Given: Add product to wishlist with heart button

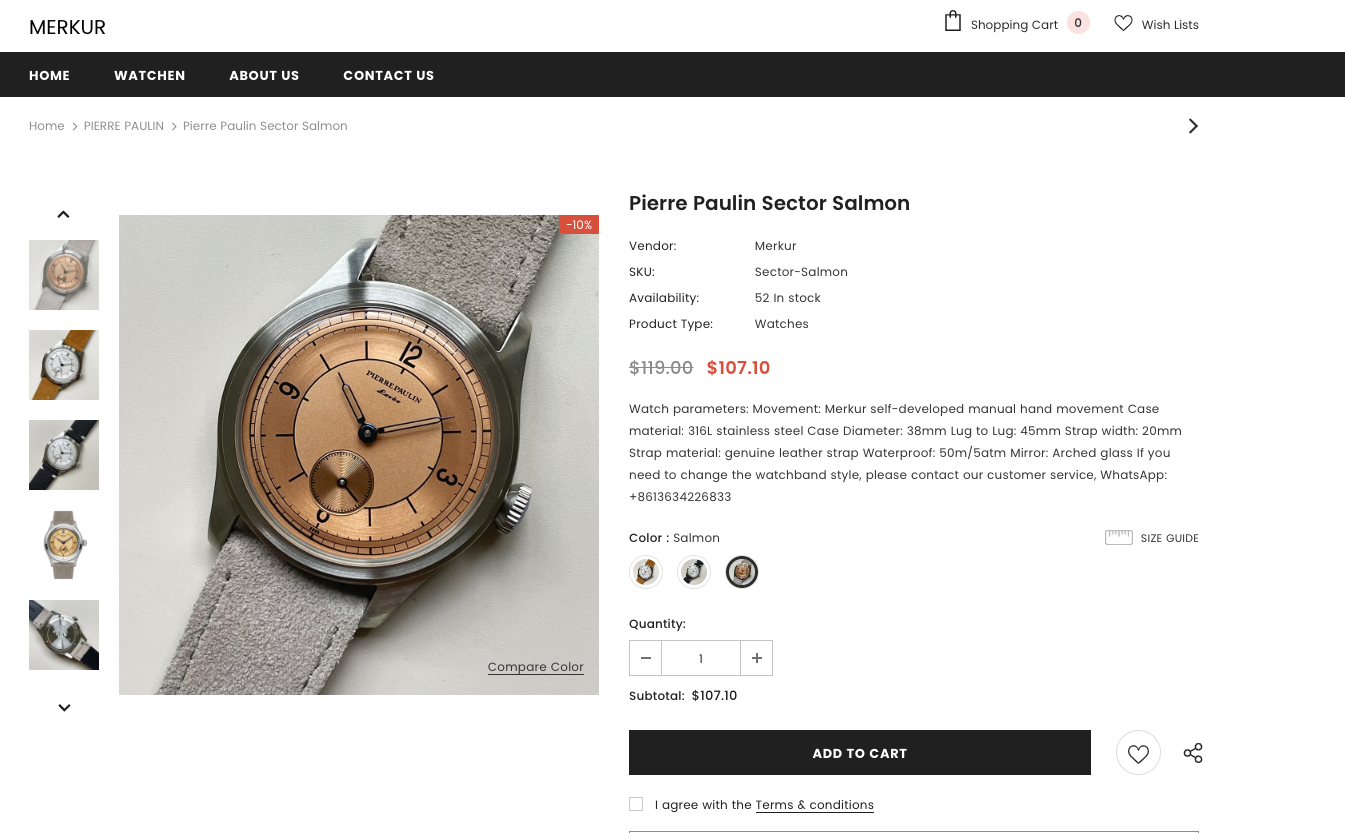Looking at the screenshot, I should [1138, 753].
